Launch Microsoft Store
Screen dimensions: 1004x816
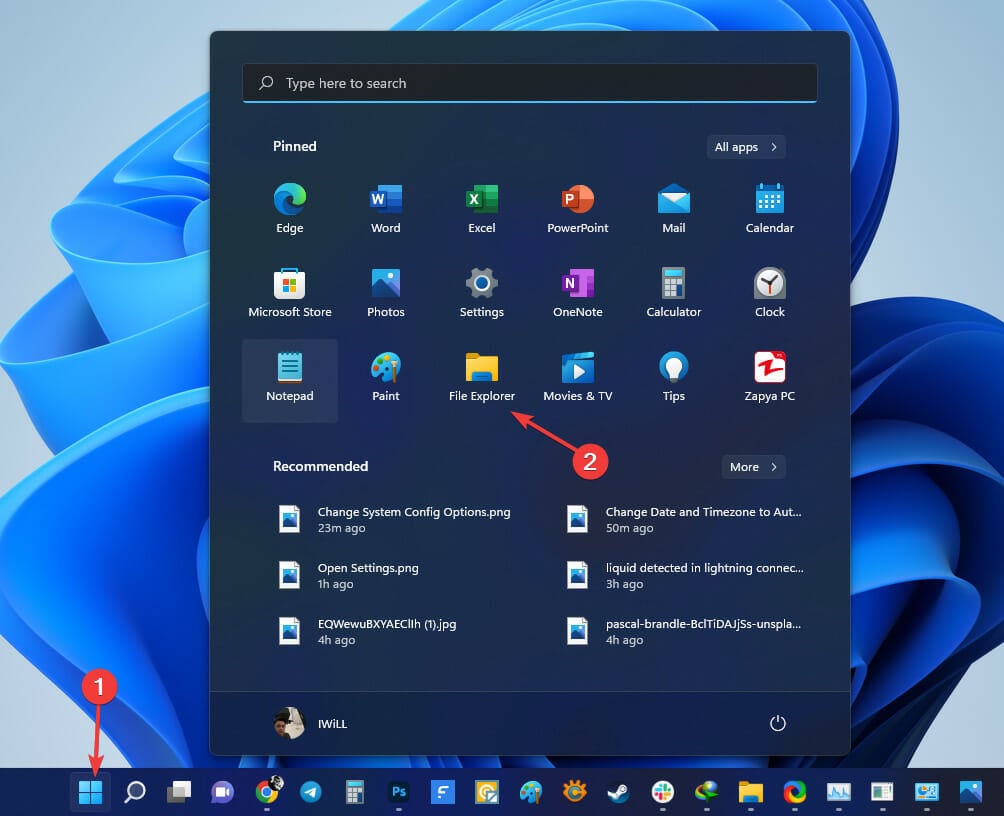(289, 293)
